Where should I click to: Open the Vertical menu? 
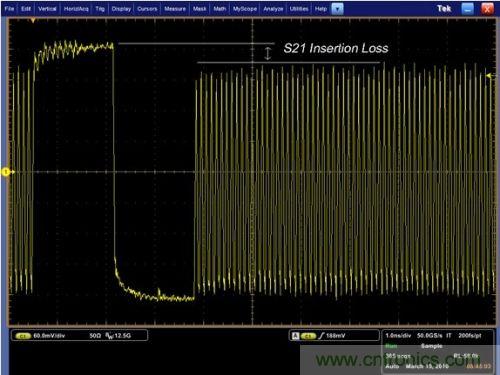pos(47,9)
